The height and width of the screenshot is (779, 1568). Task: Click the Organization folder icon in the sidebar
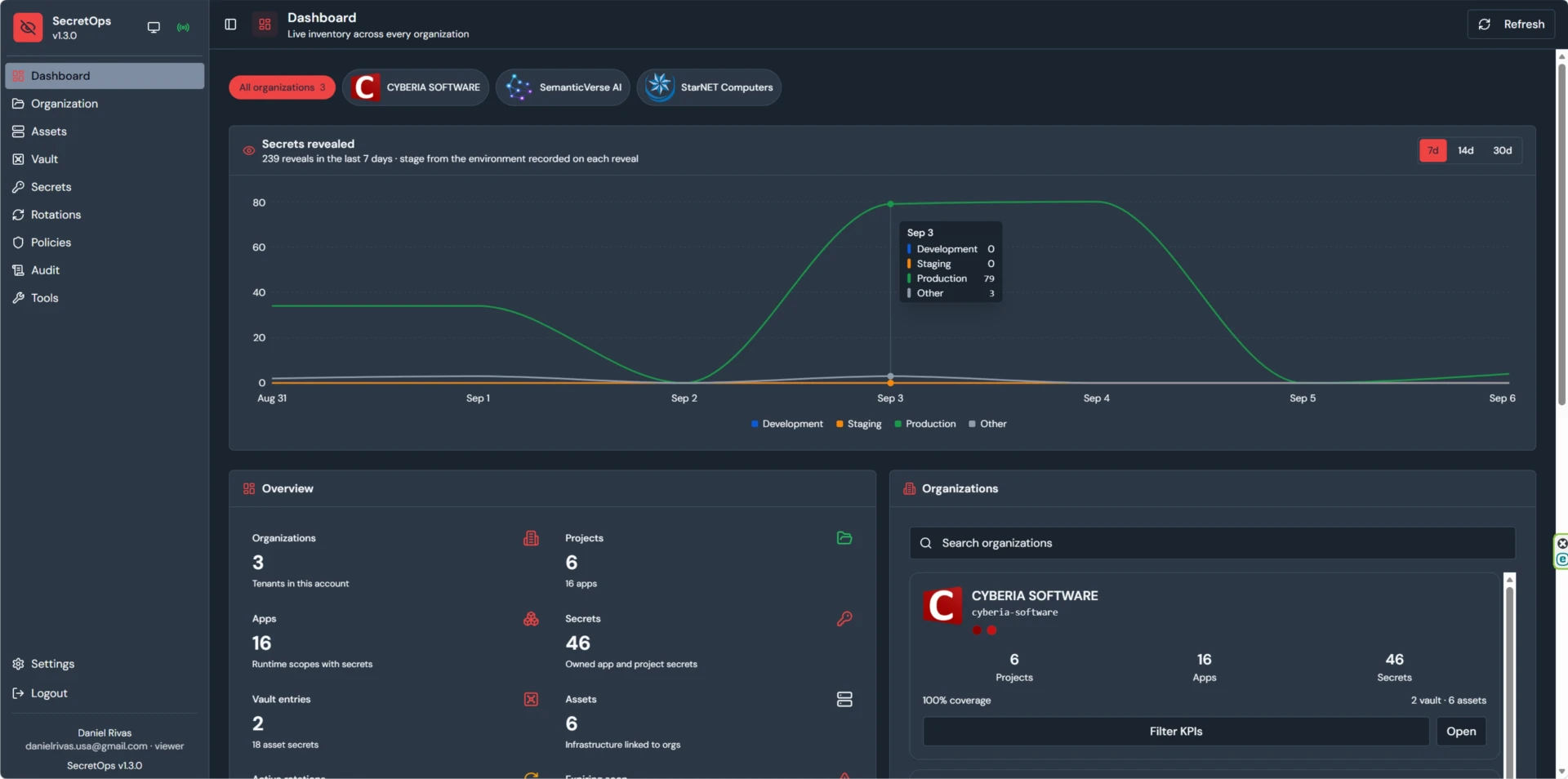(x=18, y=104)
